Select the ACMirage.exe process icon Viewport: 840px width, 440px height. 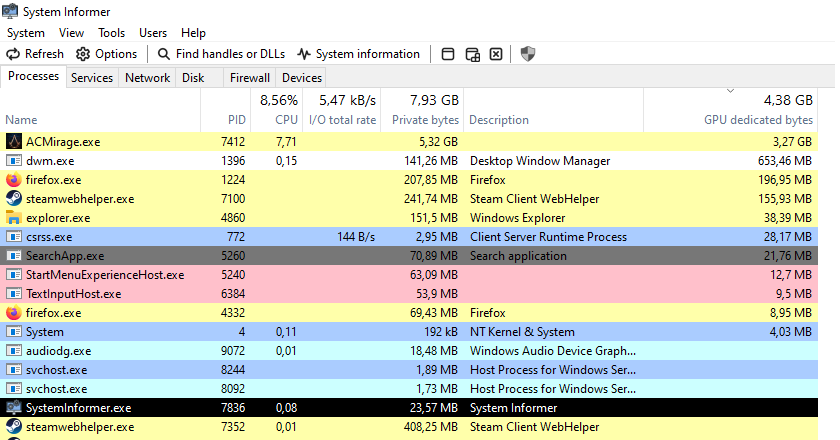pyautogui.click(x=14, y=142)
